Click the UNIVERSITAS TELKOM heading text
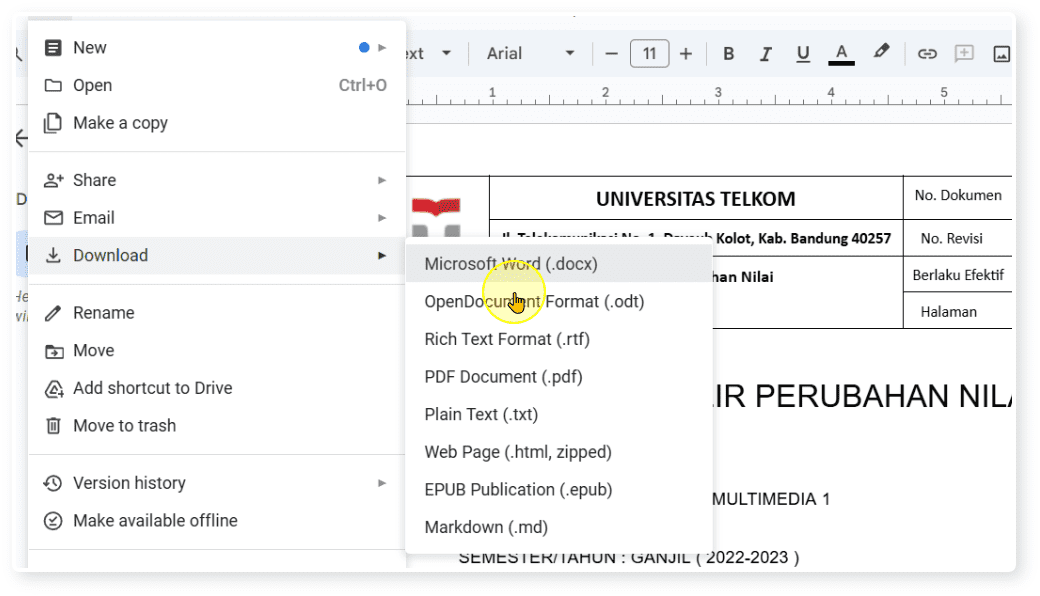This screenshot has width=1040, height=596. (x=695, y=199)
